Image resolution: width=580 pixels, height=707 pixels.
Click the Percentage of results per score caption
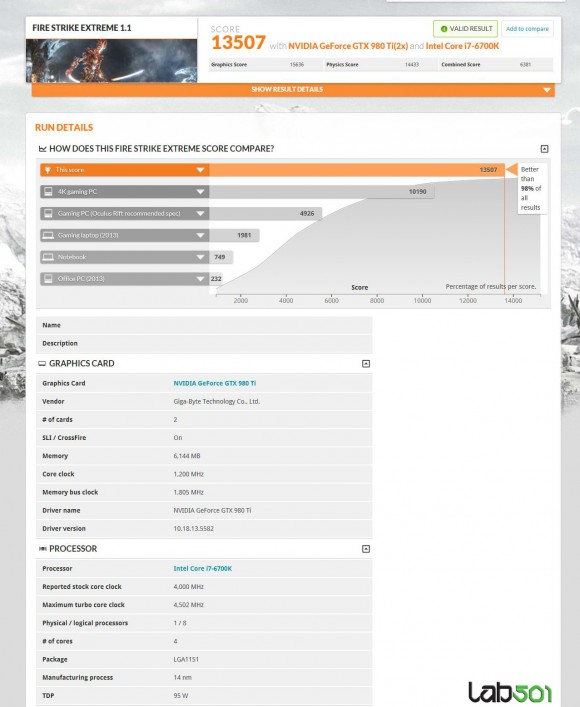[491, 287]
